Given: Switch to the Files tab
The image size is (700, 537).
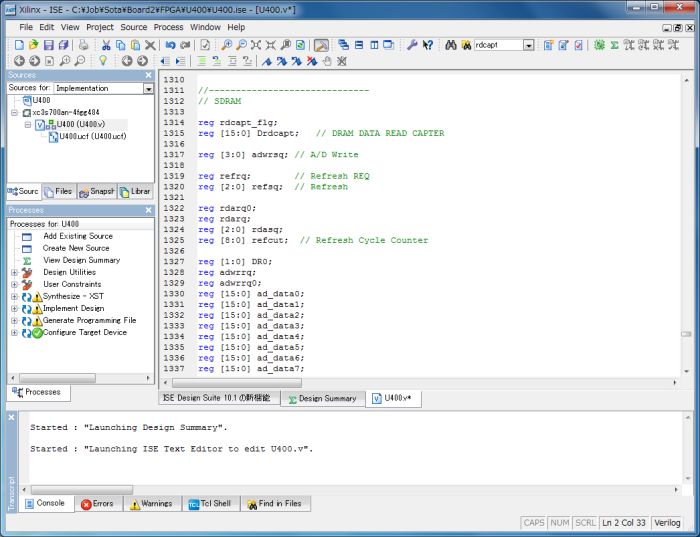Looking at the screenshot, I should tap(58, 191).
